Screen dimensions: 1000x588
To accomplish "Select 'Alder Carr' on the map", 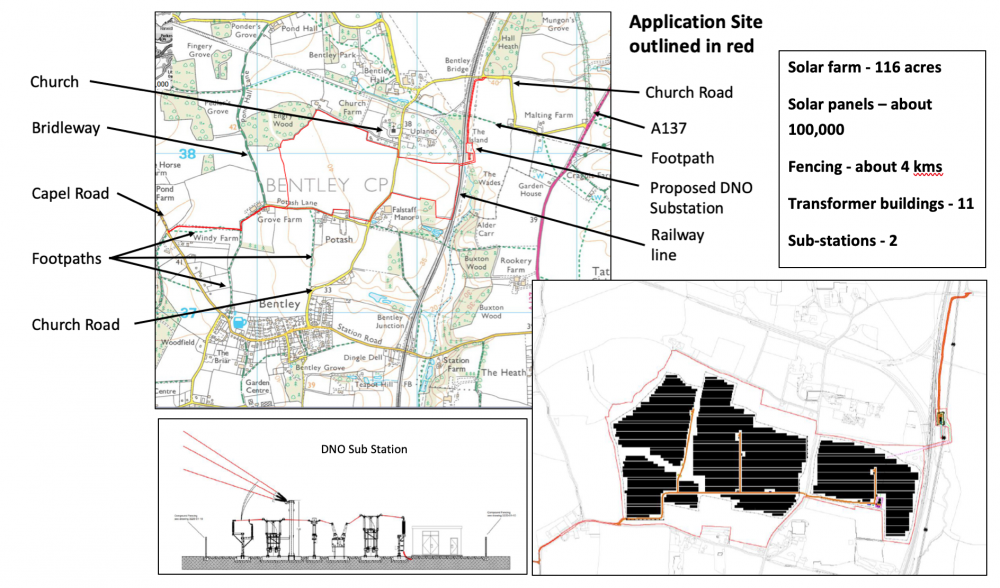I will (487, 229).
